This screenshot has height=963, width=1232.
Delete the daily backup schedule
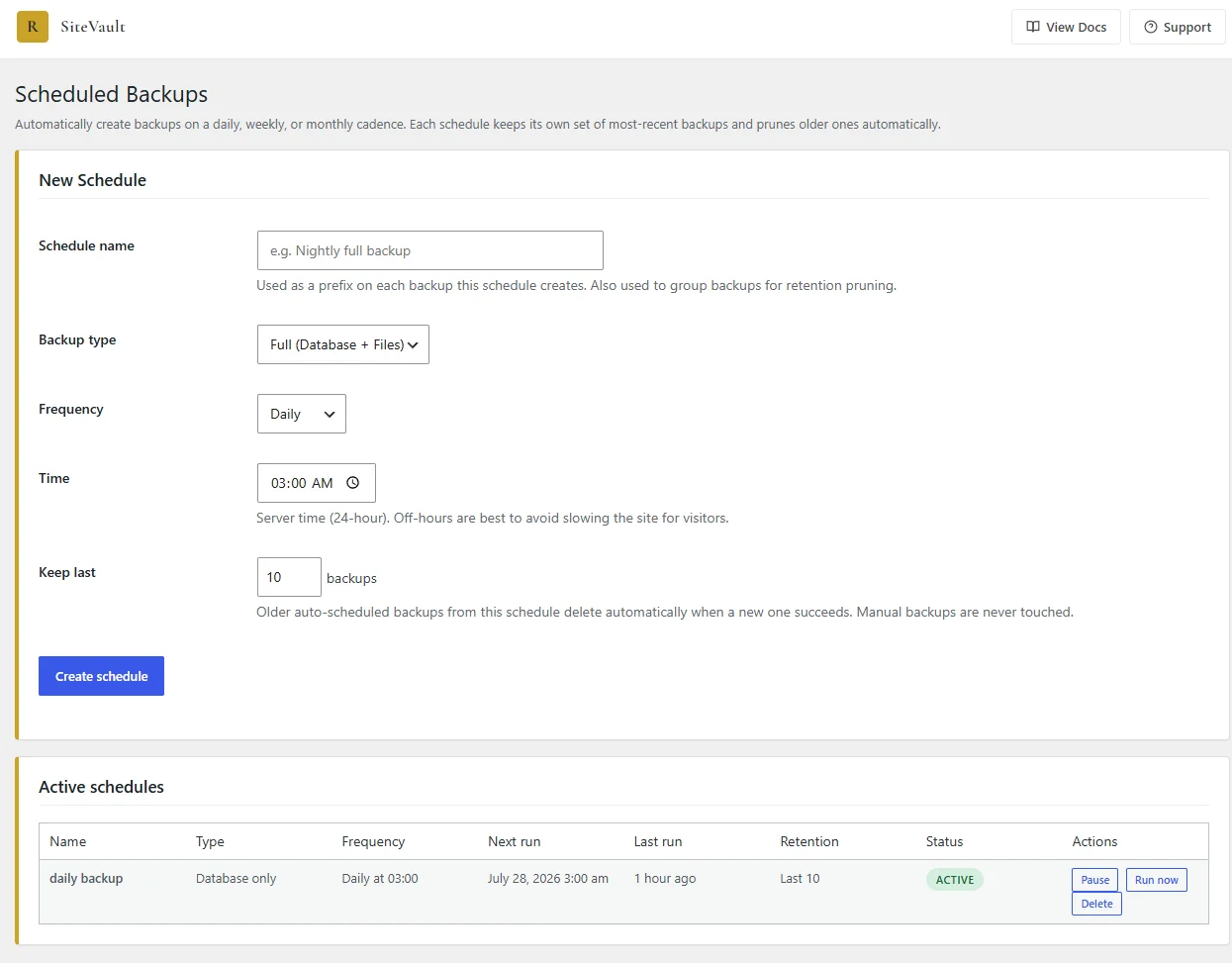[1096, 904]
